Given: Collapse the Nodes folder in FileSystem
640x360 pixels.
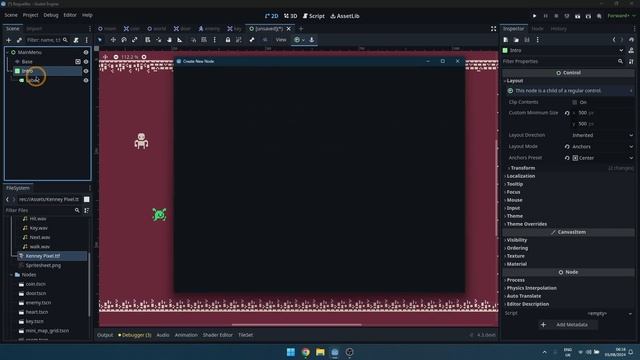Looking at the screenshot, I should coord(11,275).
